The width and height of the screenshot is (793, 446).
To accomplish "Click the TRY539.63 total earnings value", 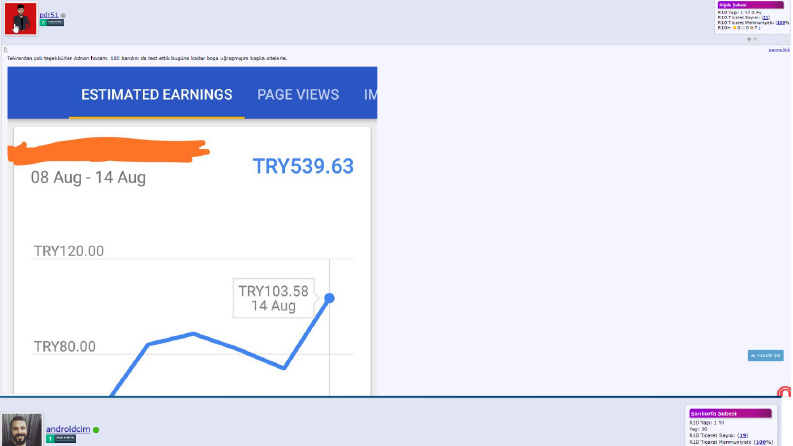I will pyautogui.click(x=303, y=166).
